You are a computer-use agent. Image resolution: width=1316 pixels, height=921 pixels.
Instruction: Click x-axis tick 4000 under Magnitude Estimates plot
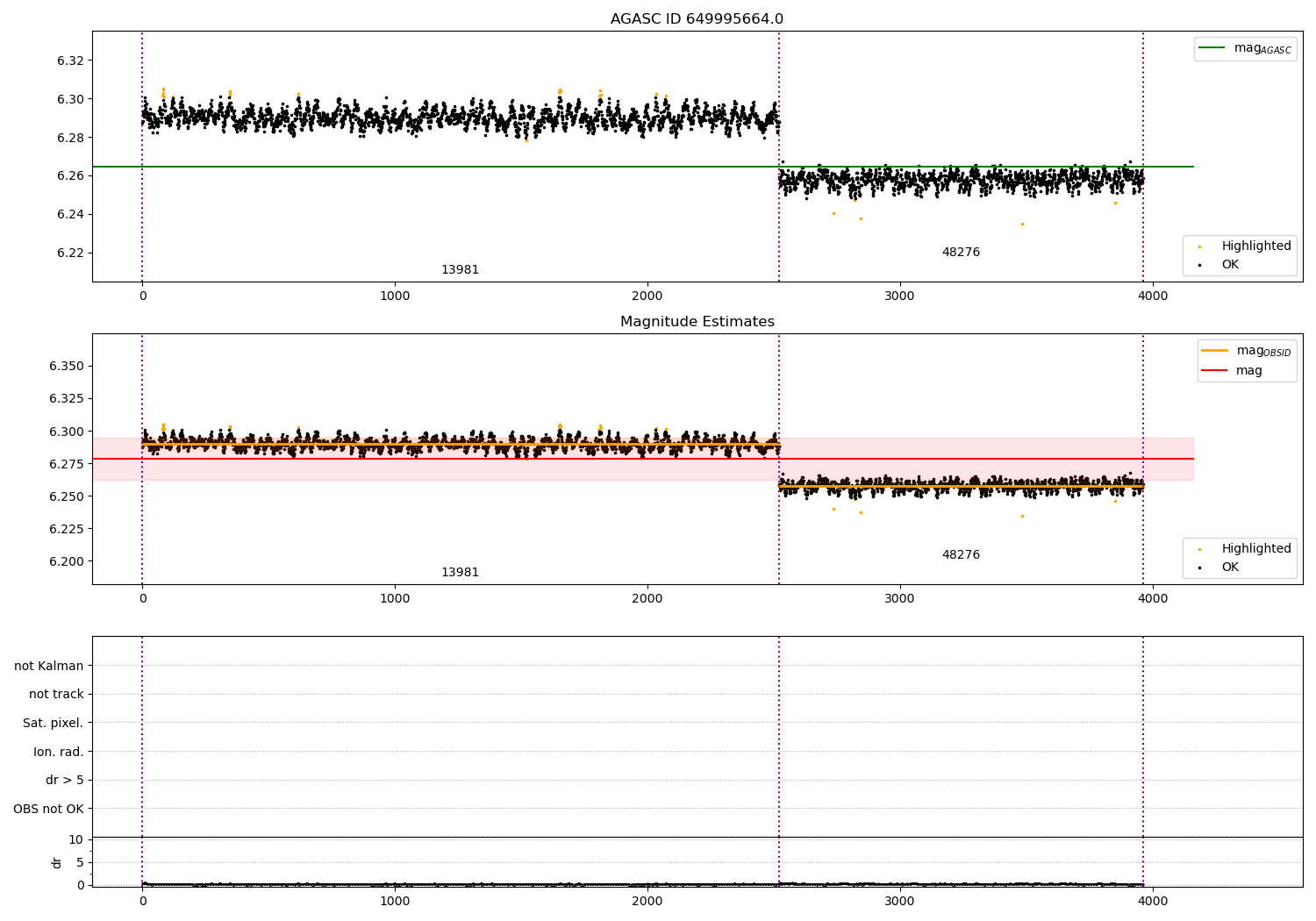click(1153, 599)
